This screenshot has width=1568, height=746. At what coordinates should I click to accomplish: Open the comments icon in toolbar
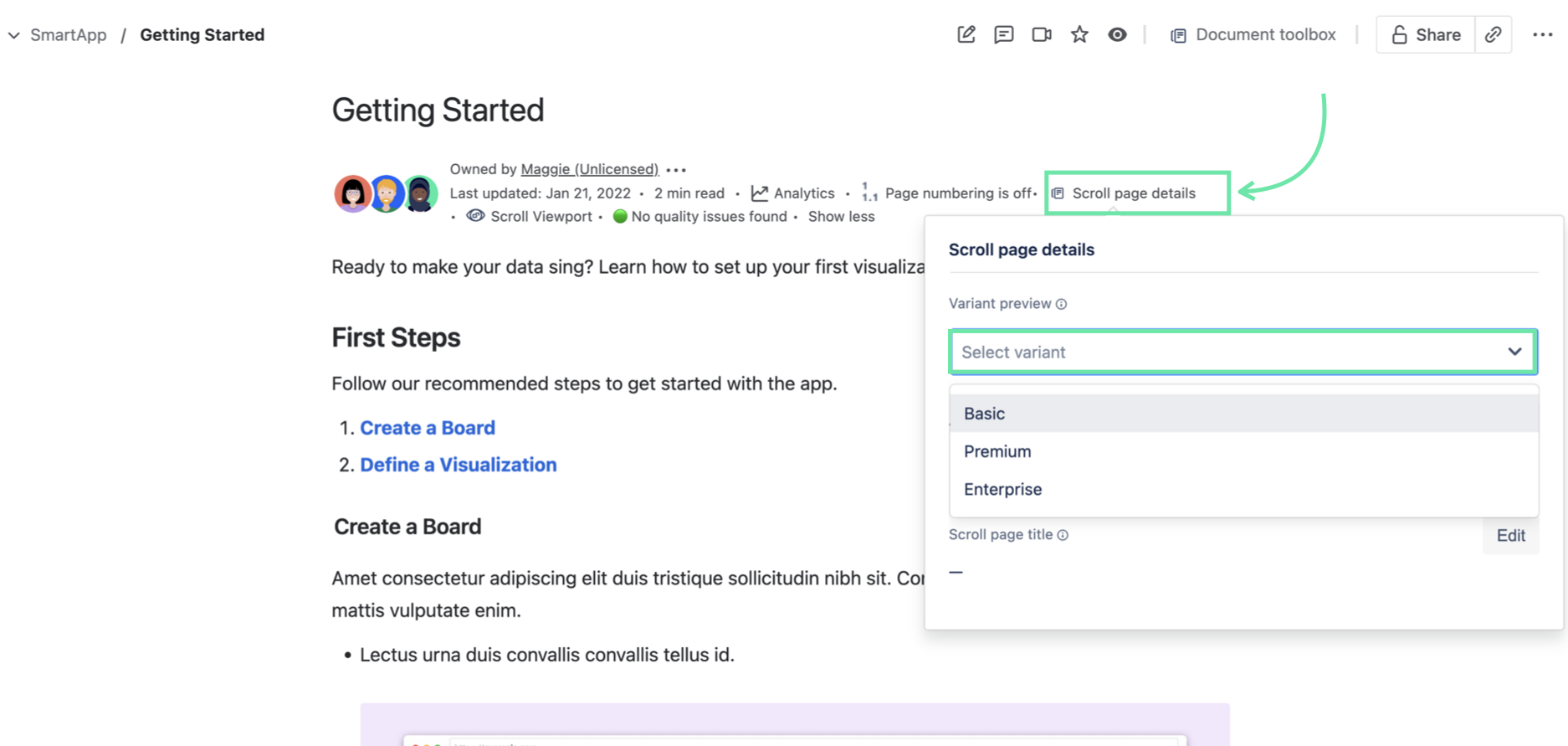coord(1003,34)
